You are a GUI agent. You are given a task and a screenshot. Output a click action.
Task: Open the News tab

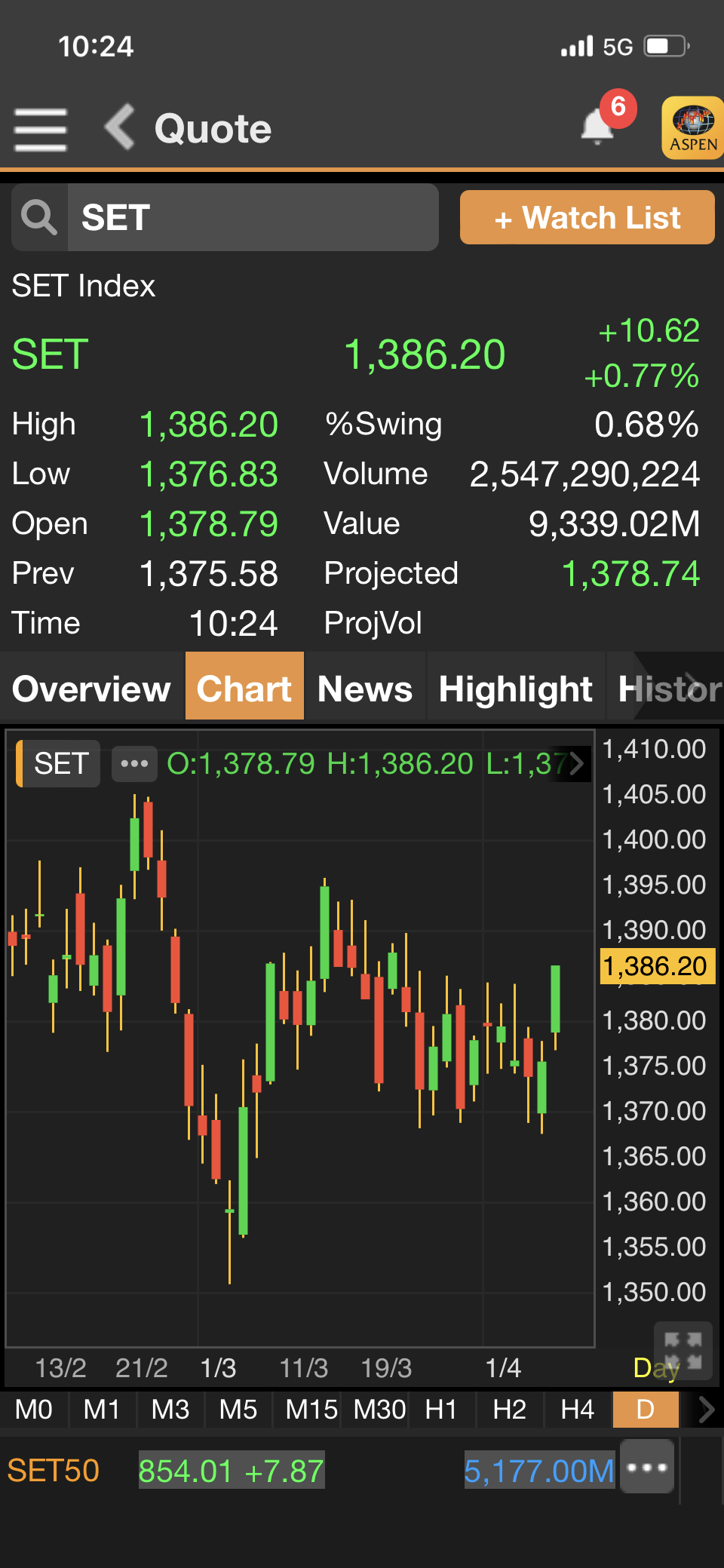tap(365, 689)
